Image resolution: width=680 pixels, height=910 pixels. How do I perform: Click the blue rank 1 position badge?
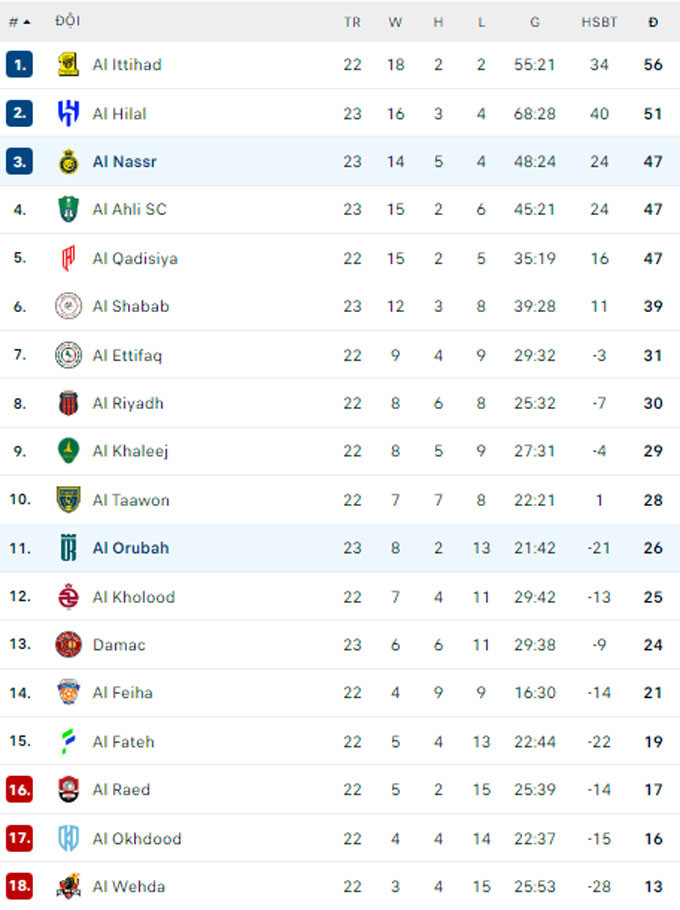tap(19, 65)
